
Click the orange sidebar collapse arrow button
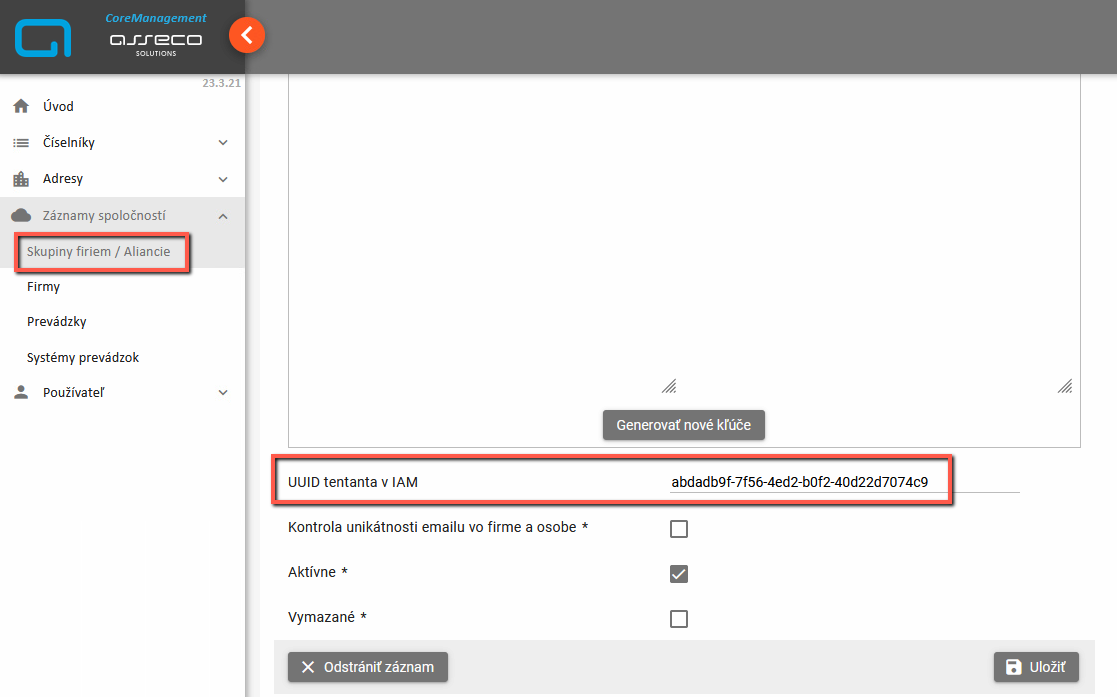247,36
